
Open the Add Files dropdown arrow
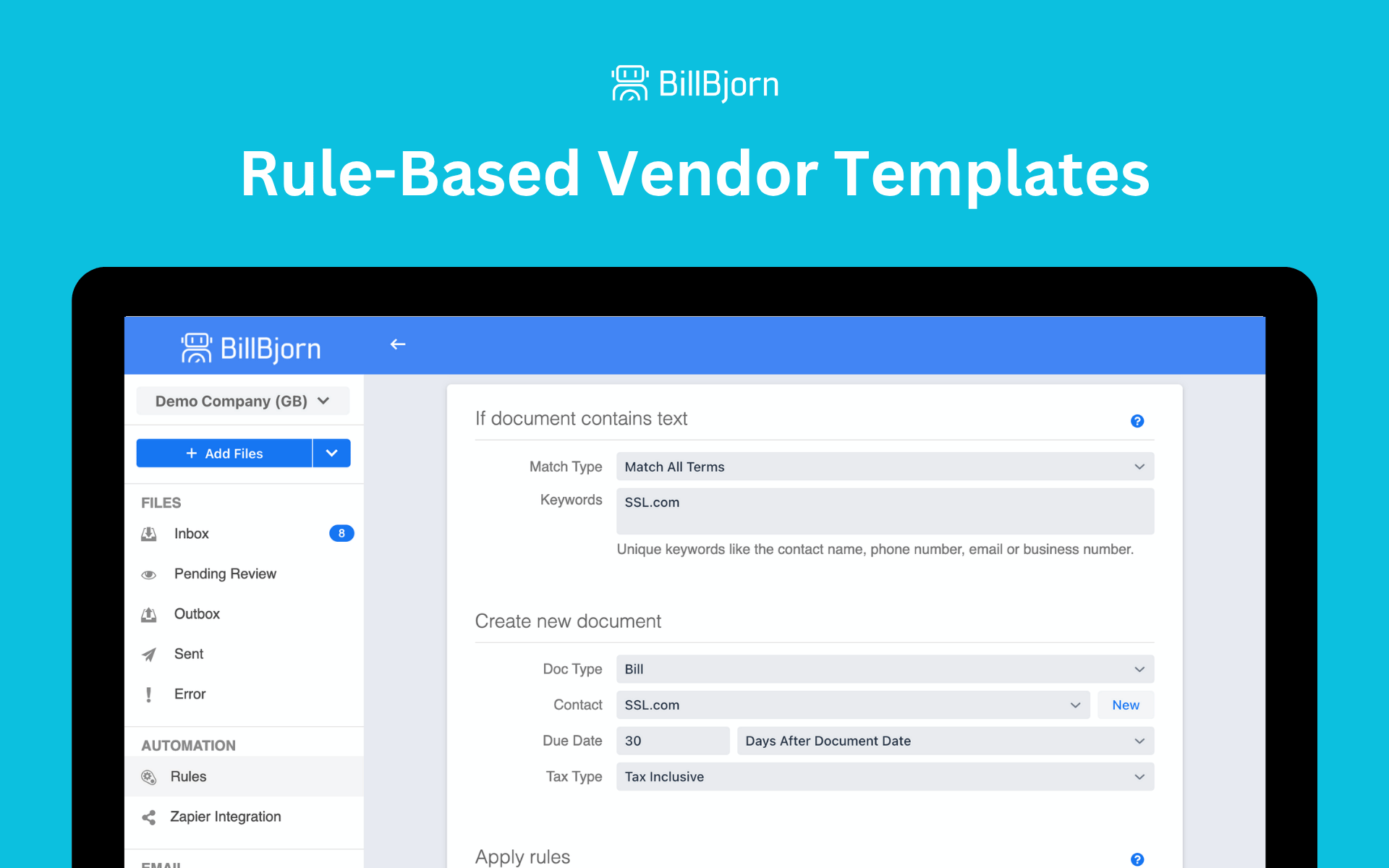click(332, 454)
